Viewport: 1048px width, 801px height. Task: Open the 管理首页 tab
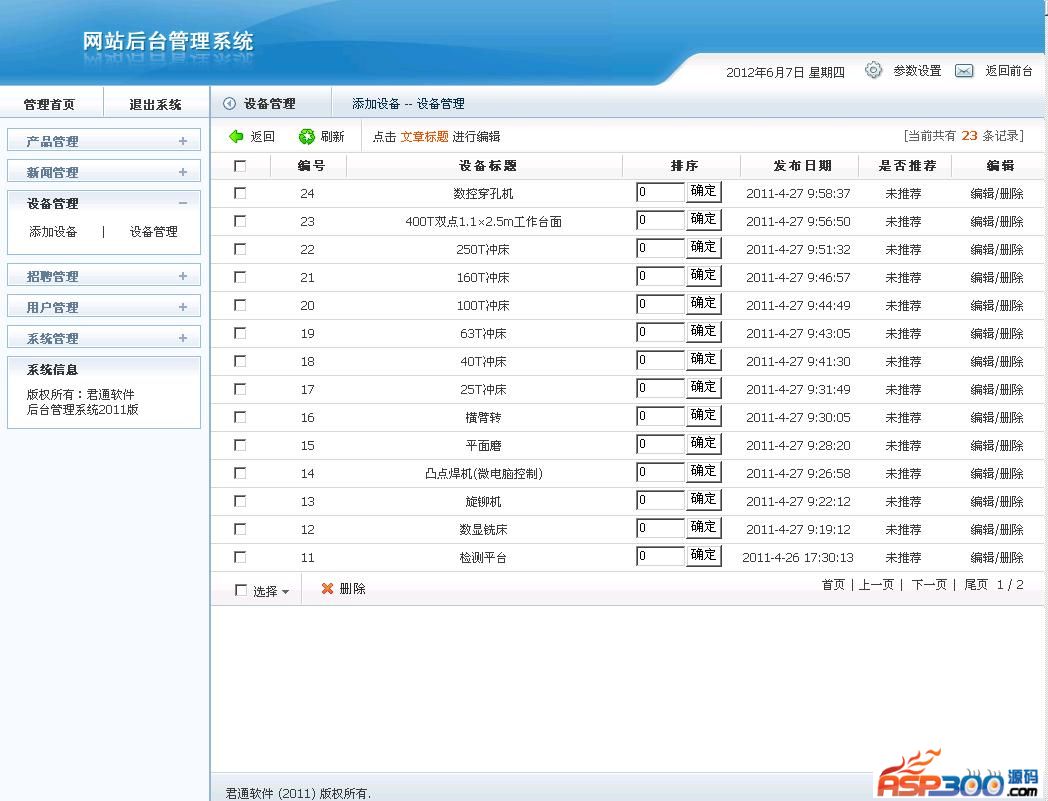tap(50, 104)
